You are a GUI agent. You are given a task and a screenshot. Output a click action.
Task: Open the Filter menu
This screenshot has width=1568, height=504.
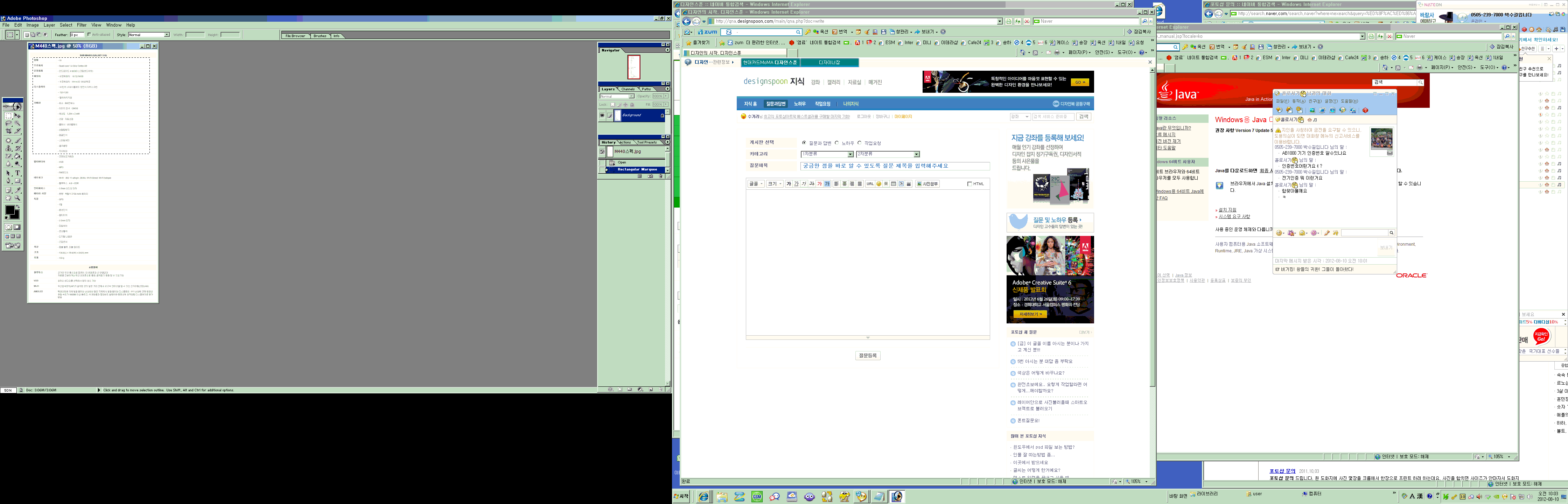[x=82, y=25]
